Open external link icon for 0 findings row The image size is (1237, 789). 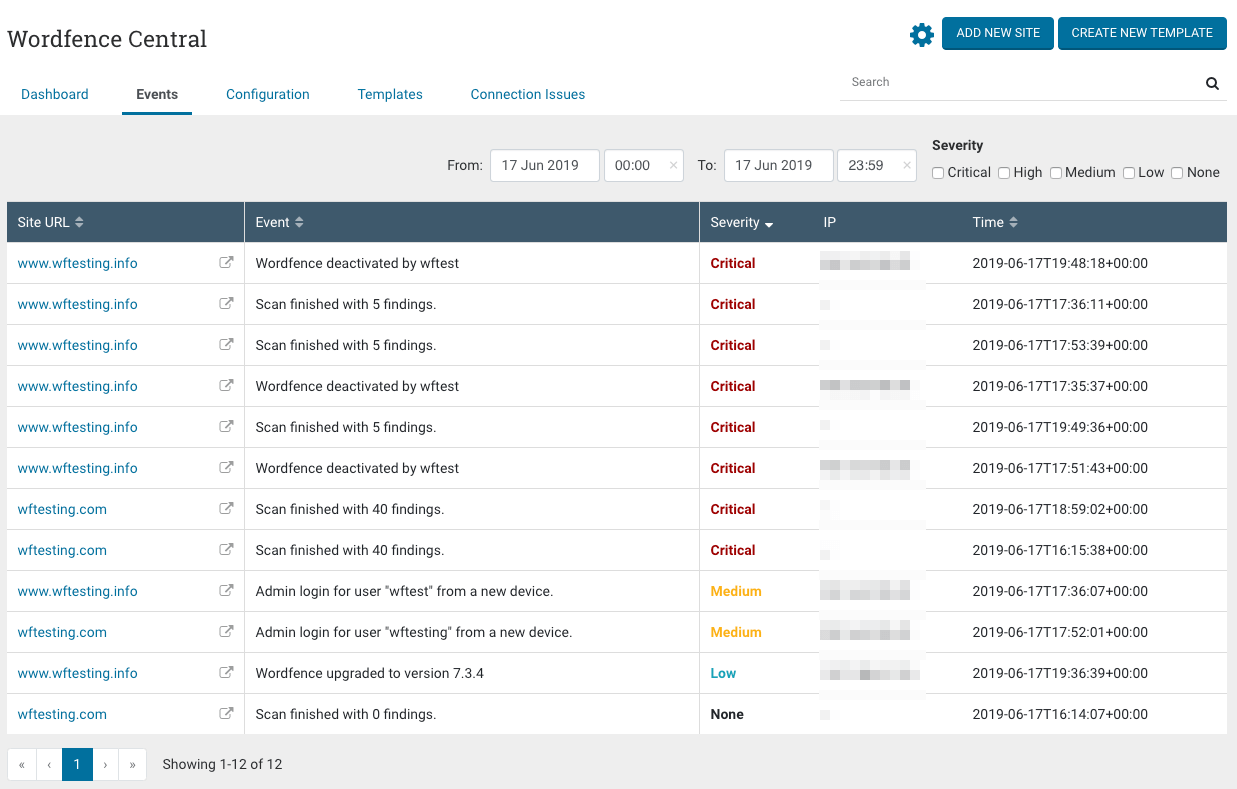click(226, 714)
